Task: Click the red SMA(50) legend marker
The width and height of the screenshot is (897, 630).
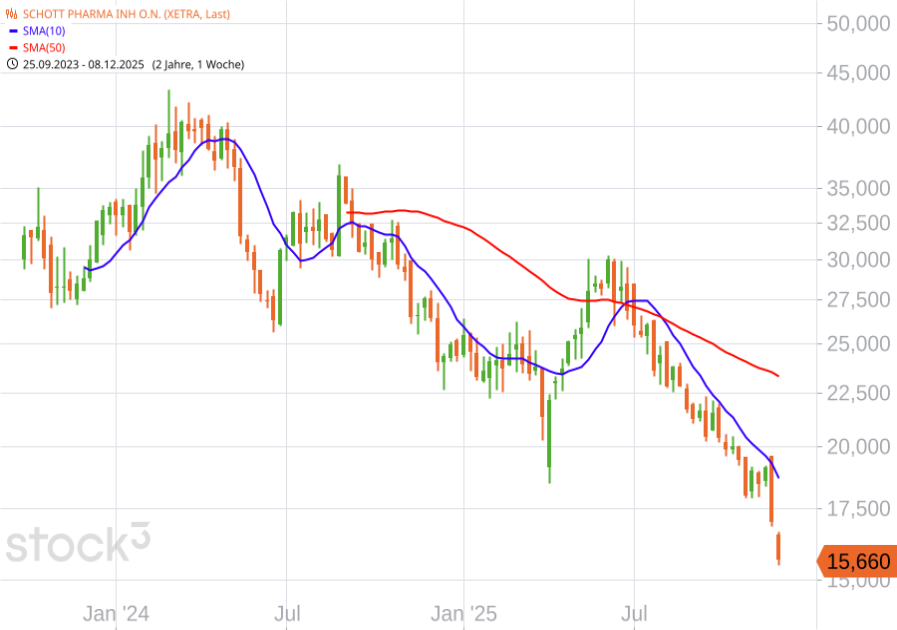Action: tap(12, 48)
